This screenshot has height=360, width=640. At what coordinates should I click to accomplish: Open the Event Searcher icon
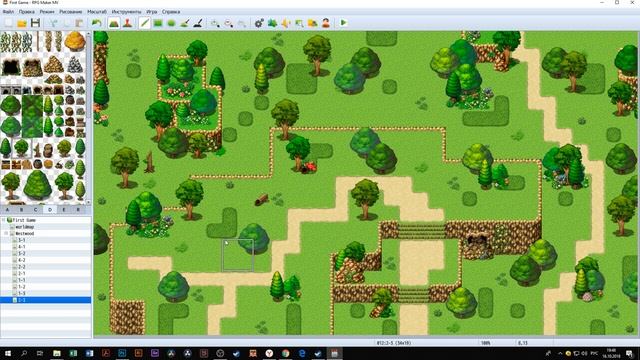click(x=299, y=23)
